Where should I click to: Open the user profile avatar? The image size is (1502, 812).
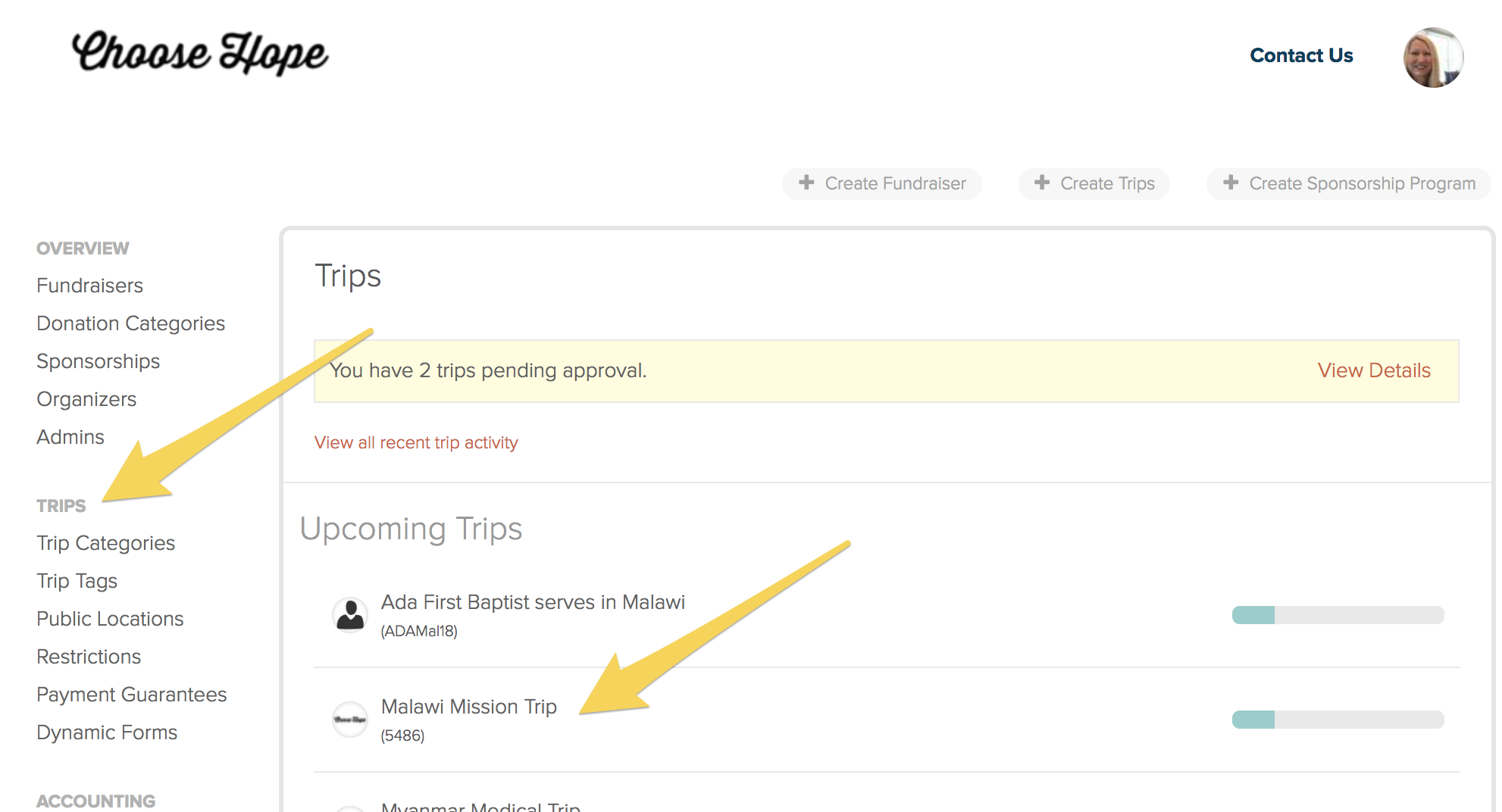click(x=1433, y=58)
